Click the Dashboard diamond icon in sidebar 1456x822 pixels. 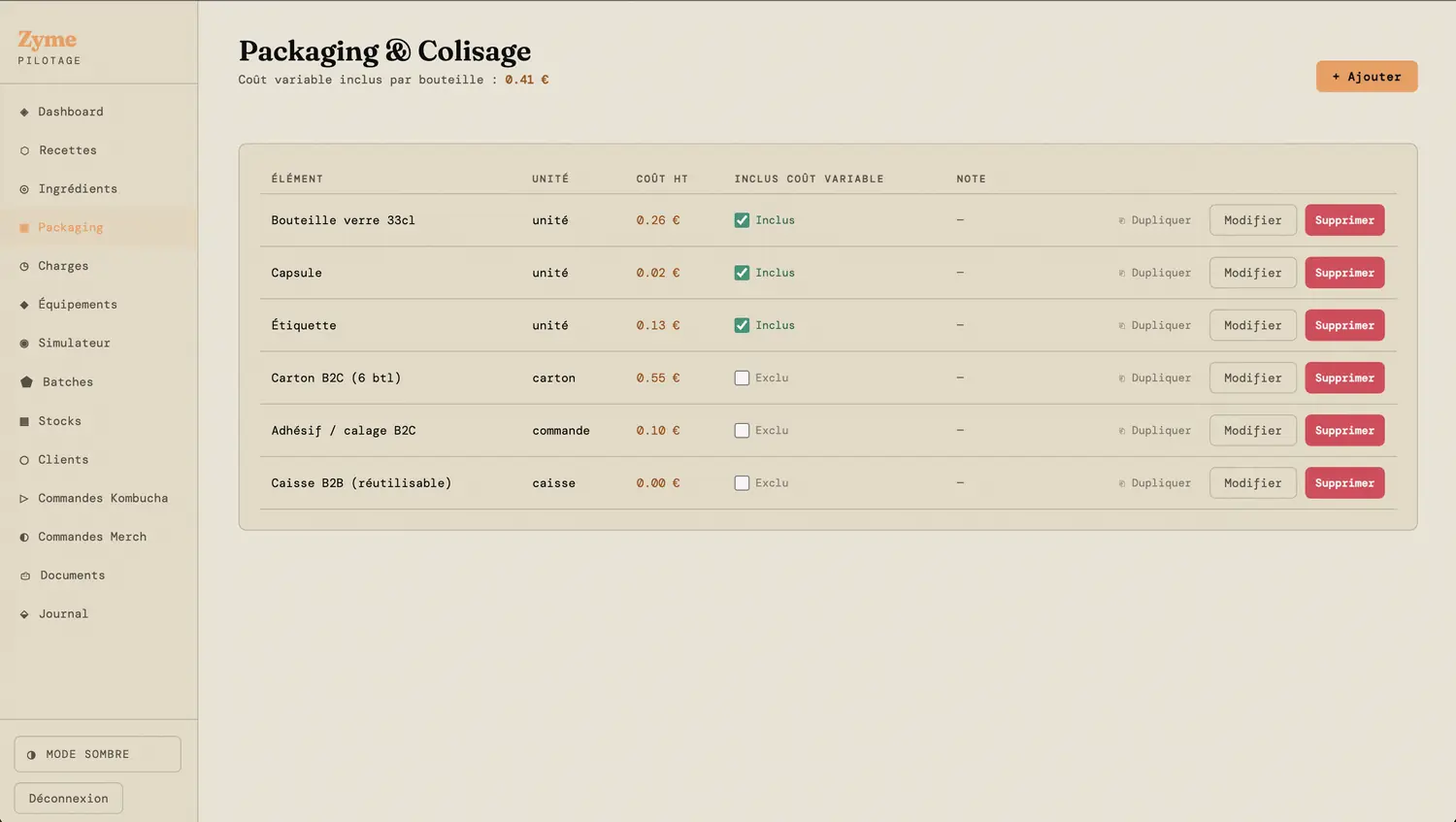[x=24, y=113]
